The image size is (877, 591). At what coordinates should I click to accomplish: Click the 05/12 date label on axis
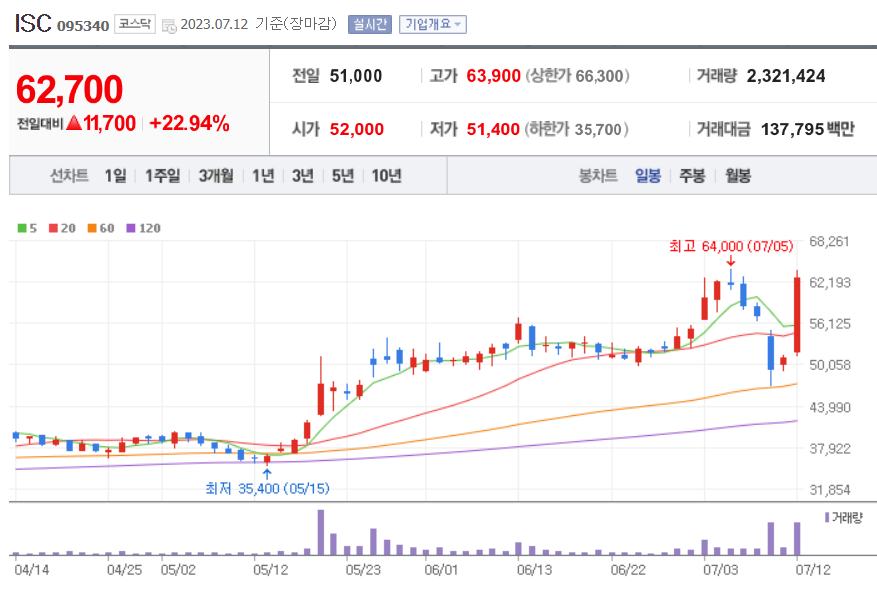271,570
